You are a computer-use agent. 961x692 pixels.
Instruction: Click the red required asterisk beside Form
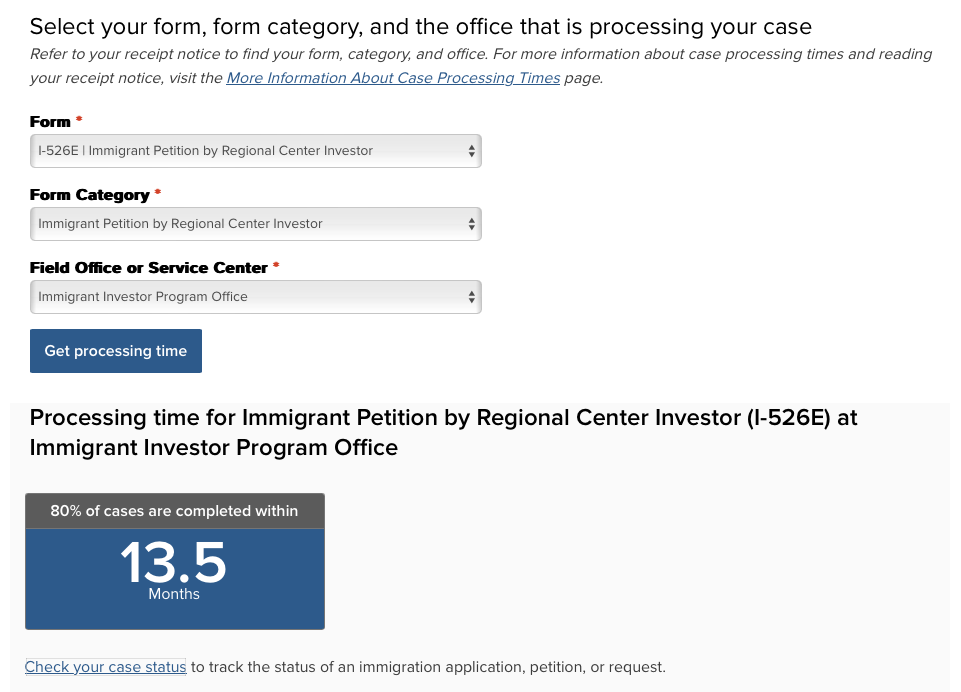(79, 121)
